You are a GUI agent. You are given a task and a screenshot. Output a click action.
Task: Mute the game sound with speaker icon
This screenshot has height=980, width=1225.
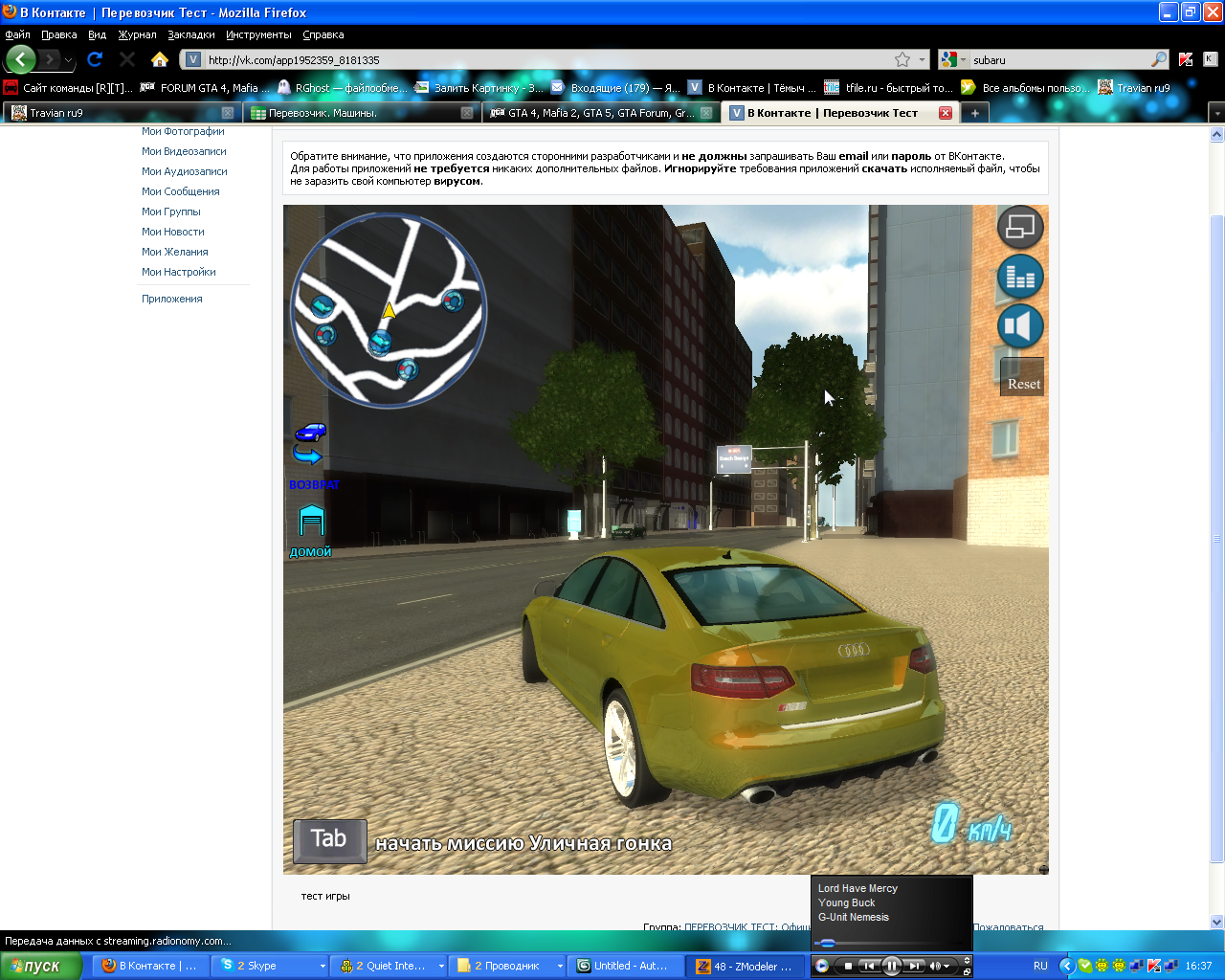click(x=1020, y=327)
